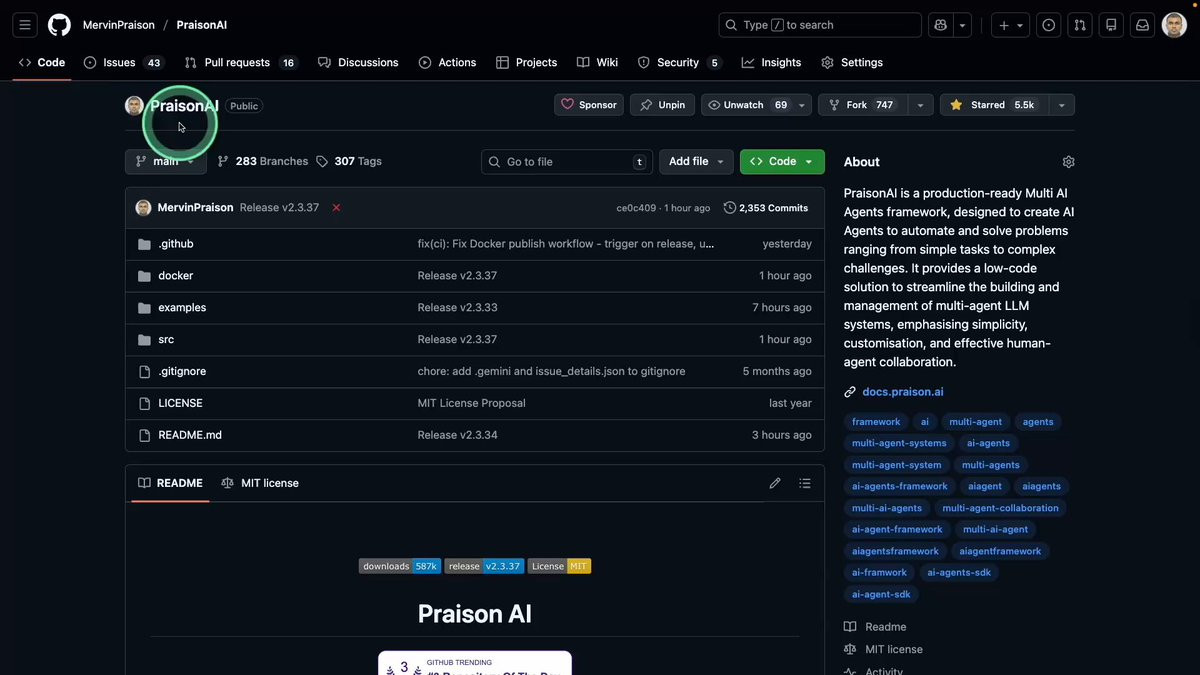Screen dimensions: 1200x675
Task: Go to the Security tab
Action: tap(679, 62)
